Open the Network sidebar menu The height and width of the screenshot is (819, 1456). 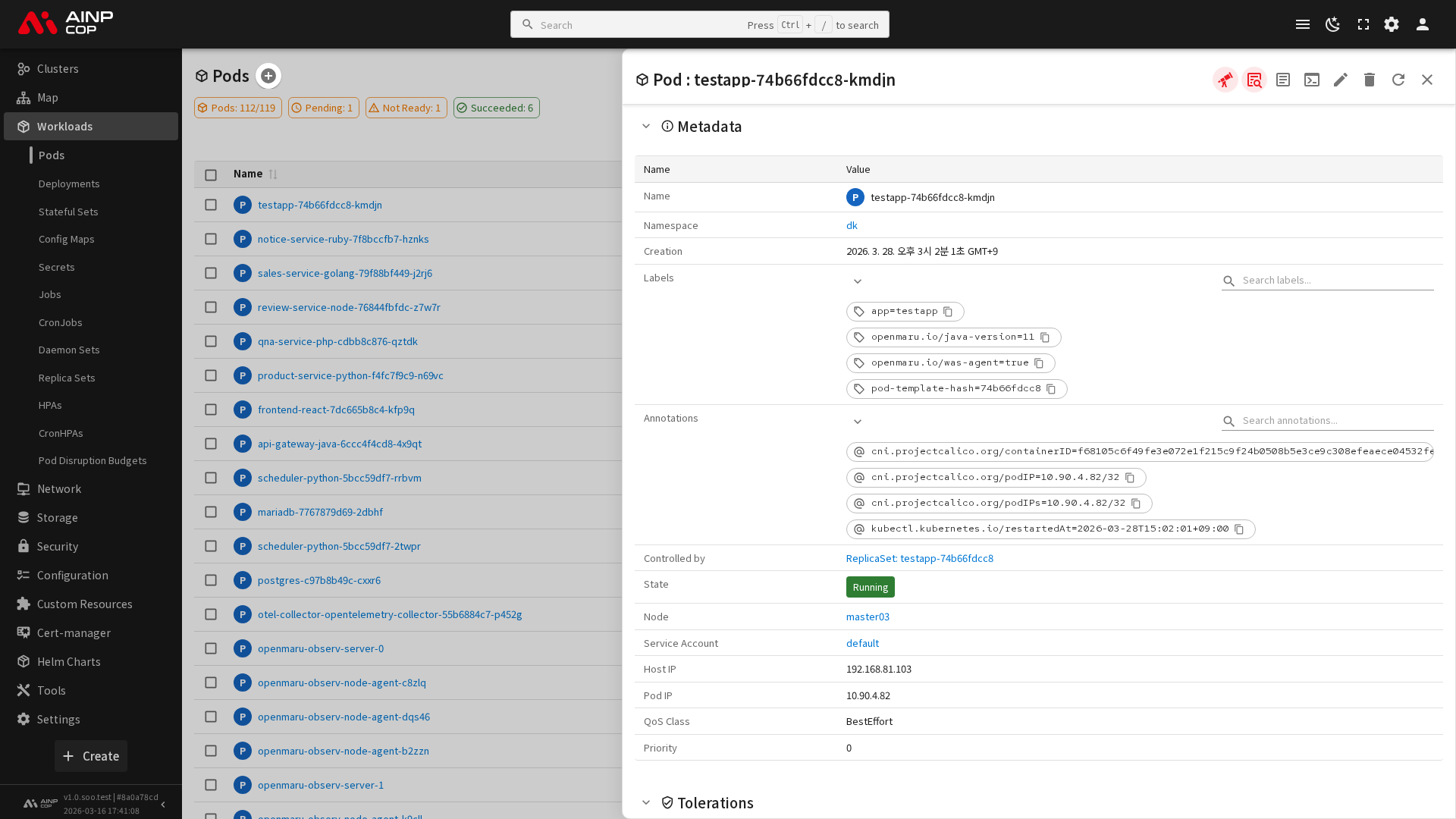pyautogui.click(x=59, y=489)
